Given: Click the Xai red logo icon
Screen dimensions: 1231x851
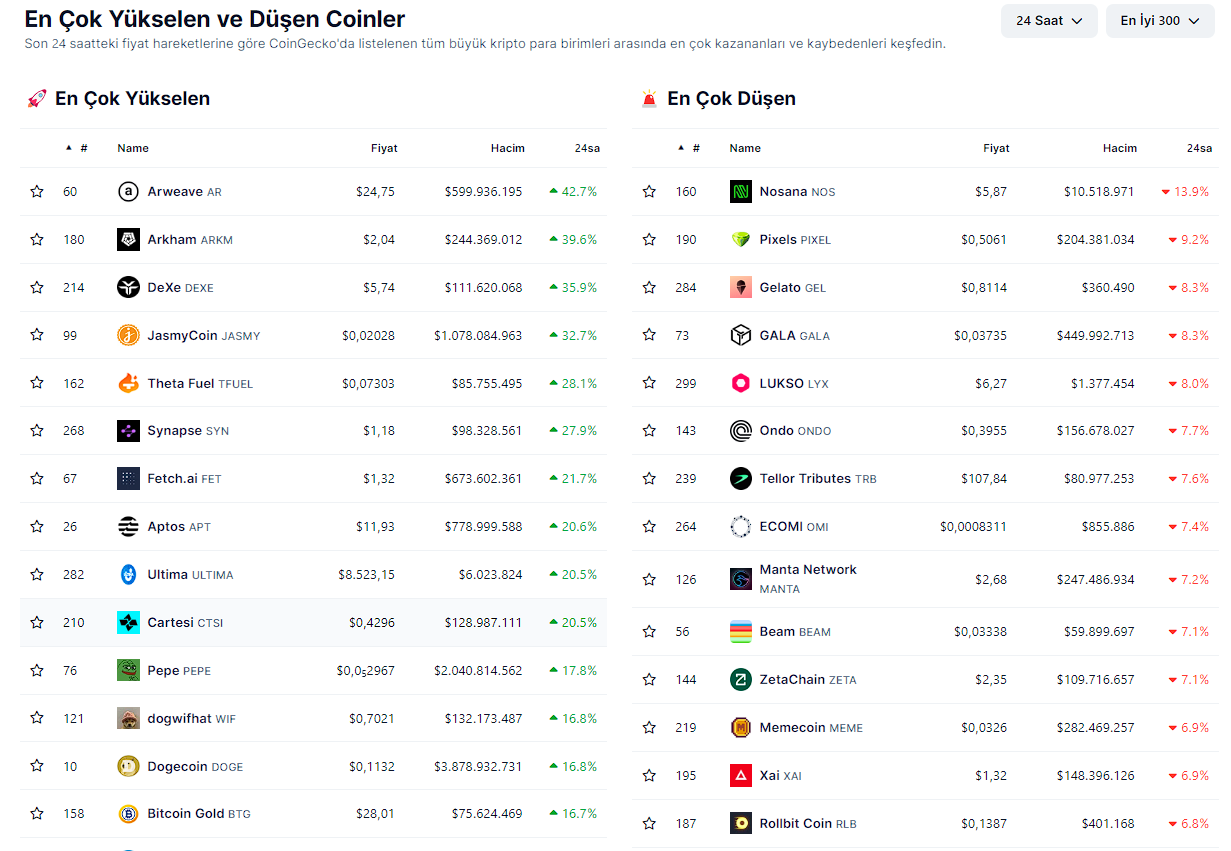Looking at the screenshot, I should point(740,775).
